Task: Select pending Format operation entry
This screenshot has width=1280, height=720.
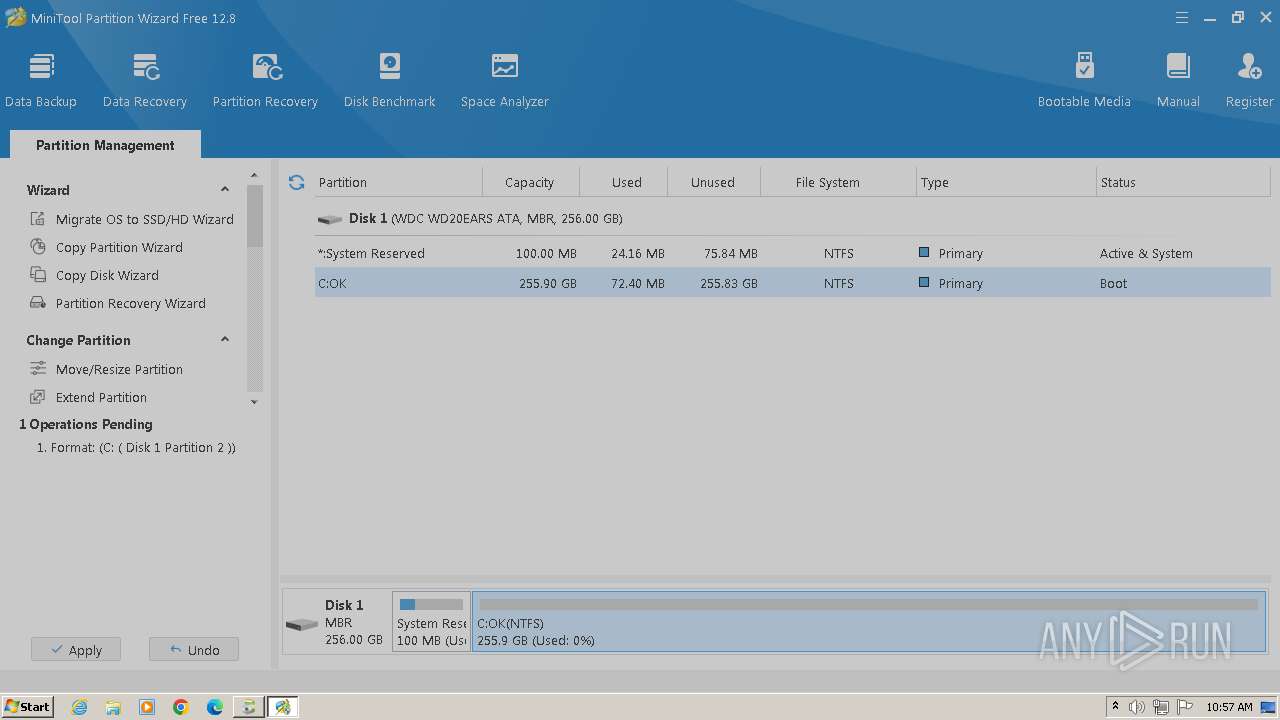Action: [136, 448]
